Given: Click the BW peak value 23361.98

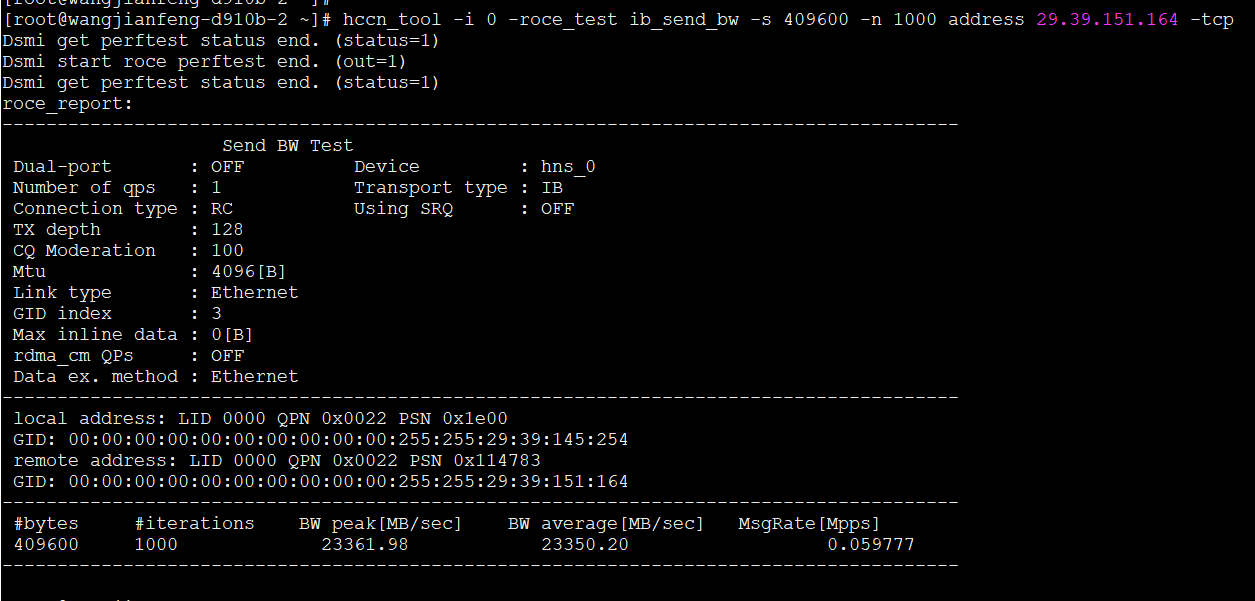Looking at the screenshot, I should pyautogui.click(x=364, y=545).
